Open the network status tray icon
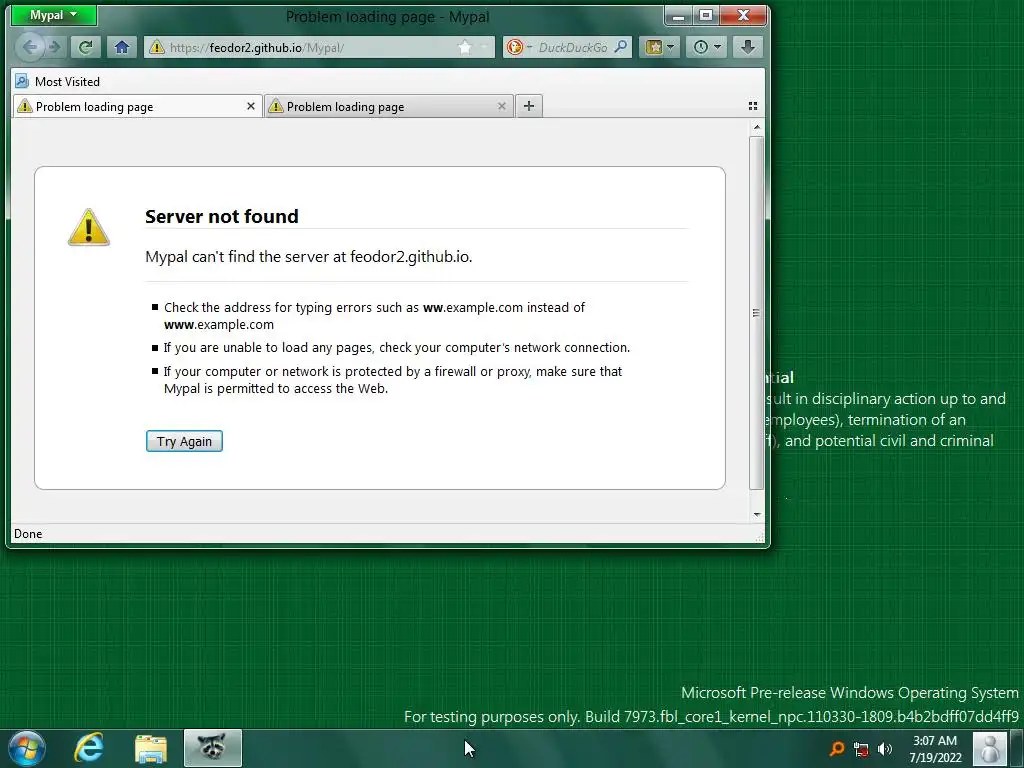The image size is (1024, 768). click(861, 749)
